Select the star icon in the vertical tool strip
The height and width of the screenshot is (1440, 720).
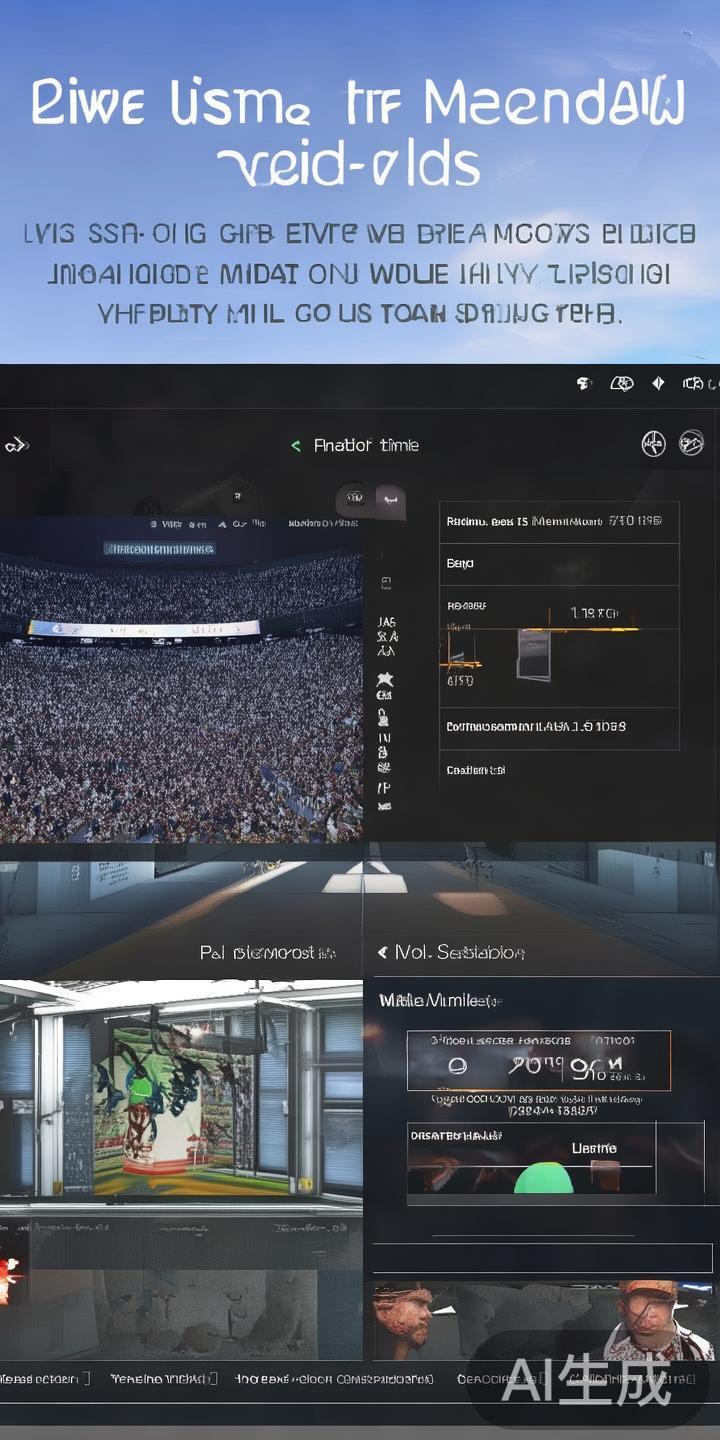pos(384,679)
